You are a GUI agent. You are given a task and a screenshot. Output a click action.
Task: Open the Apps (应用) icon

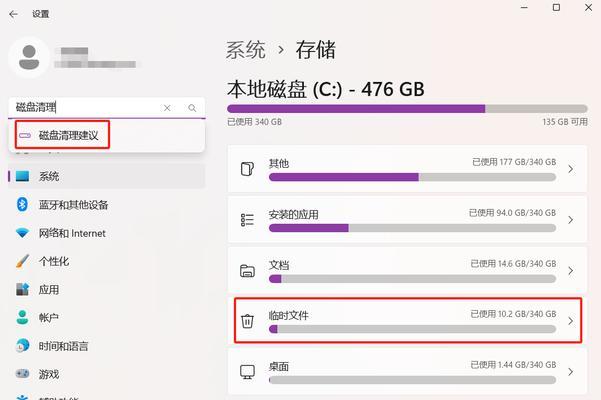click(22, 289)
